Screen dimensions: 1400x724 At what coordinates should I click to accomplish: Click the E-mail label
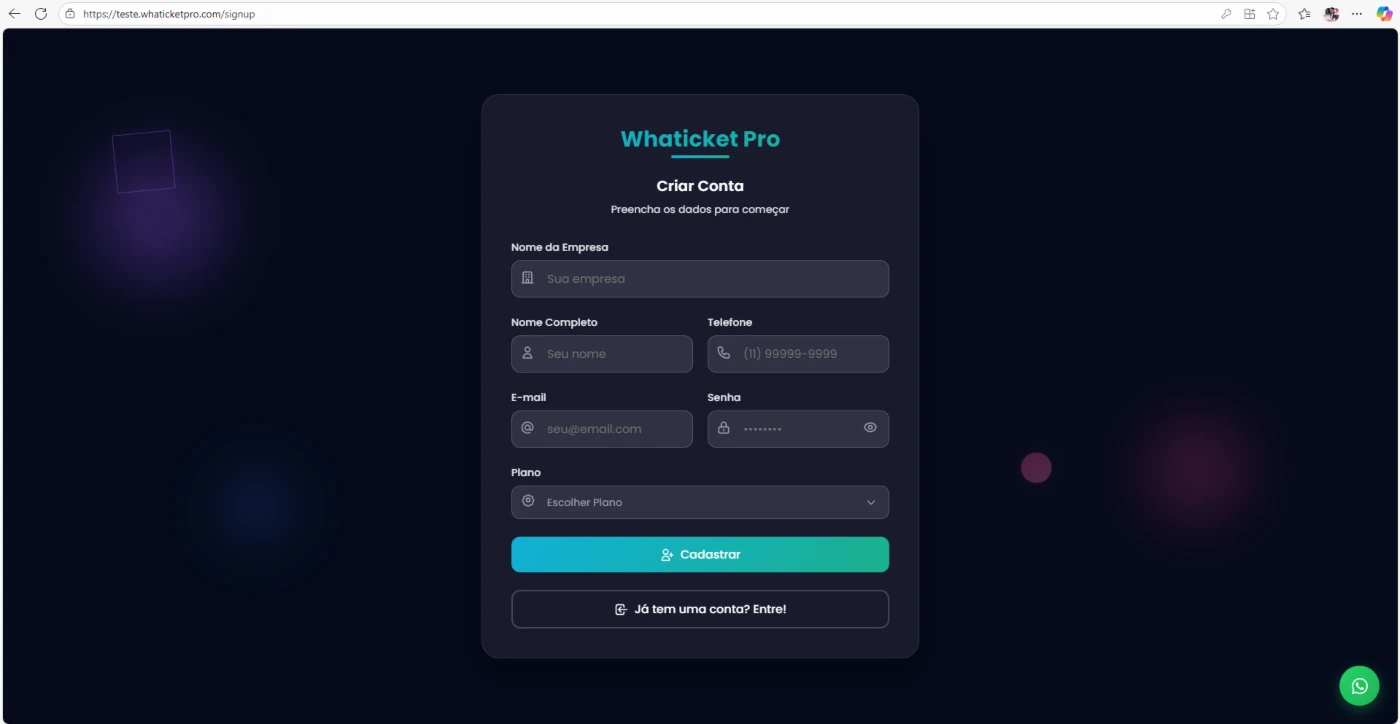[529, 397]
